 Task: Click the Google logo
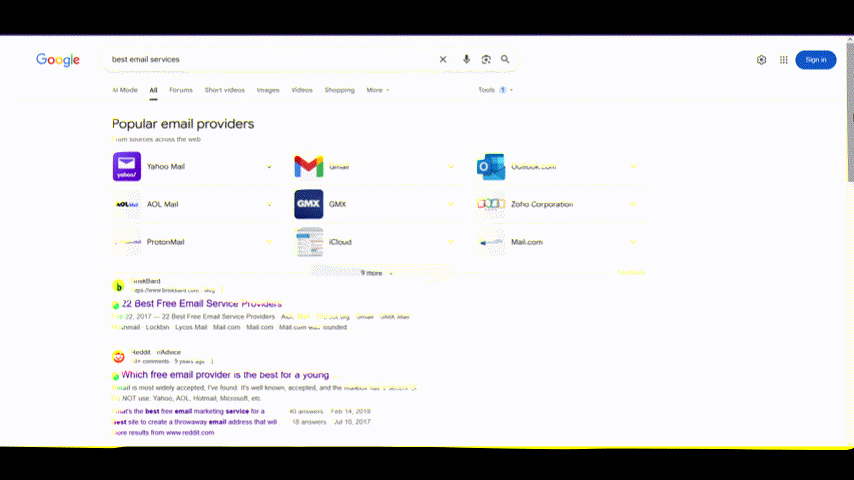pyautogui.click(x=58, y=60)
